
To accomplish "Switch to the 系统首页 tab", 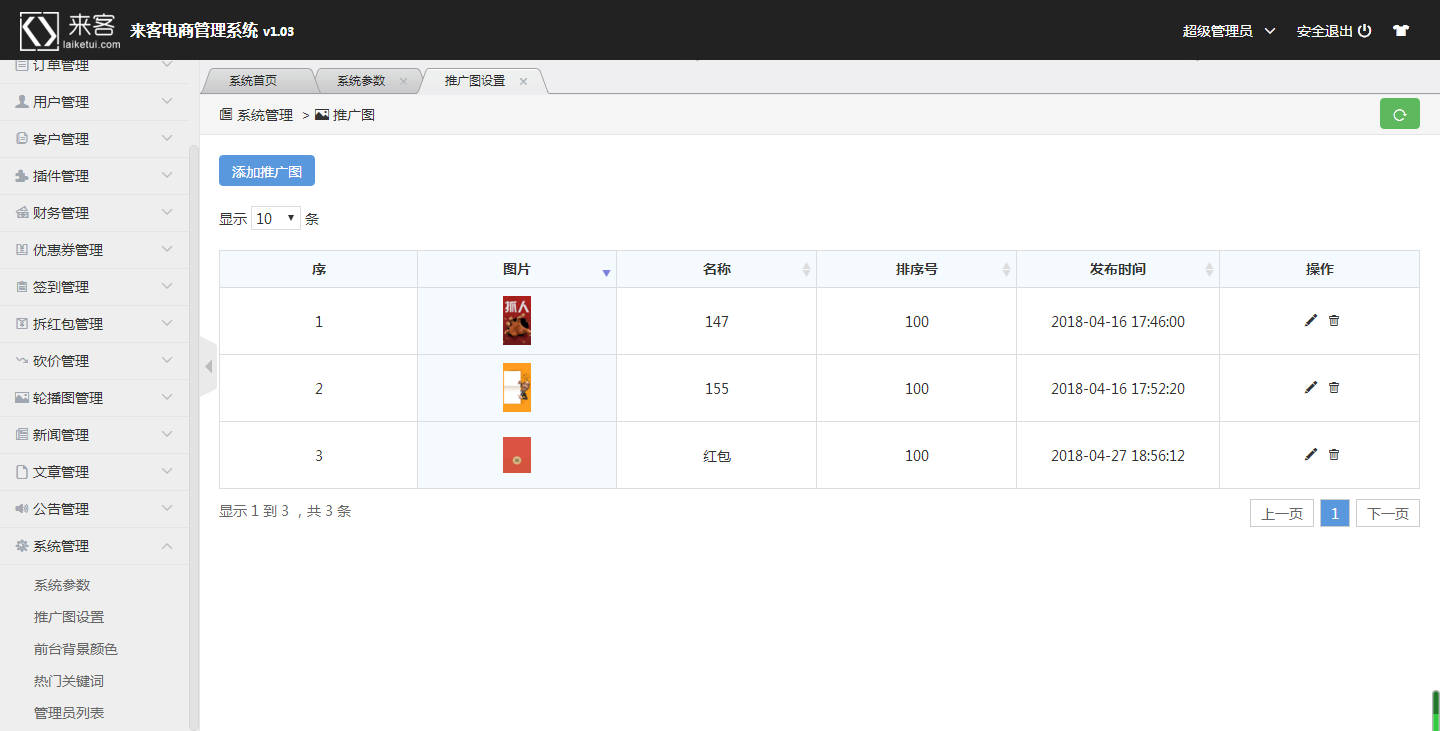I will [x=253, y=81].
